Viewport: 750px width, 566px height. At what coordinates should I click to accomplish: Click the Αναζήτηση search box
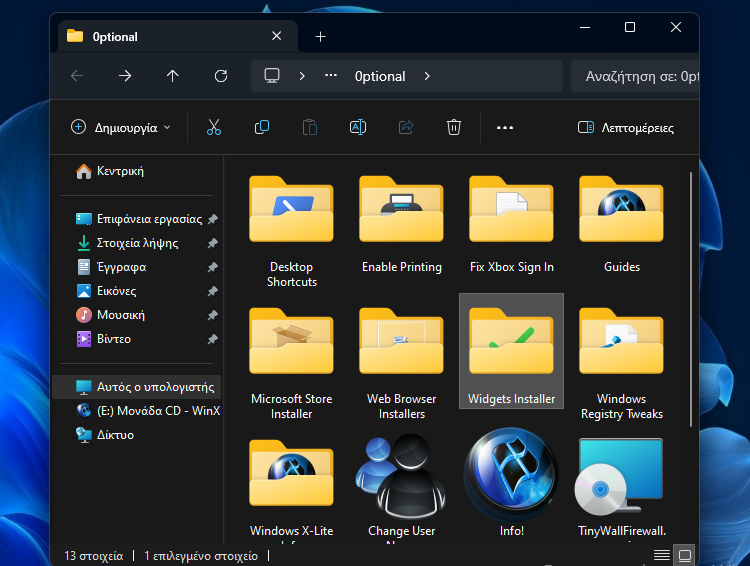coord(635,76)
